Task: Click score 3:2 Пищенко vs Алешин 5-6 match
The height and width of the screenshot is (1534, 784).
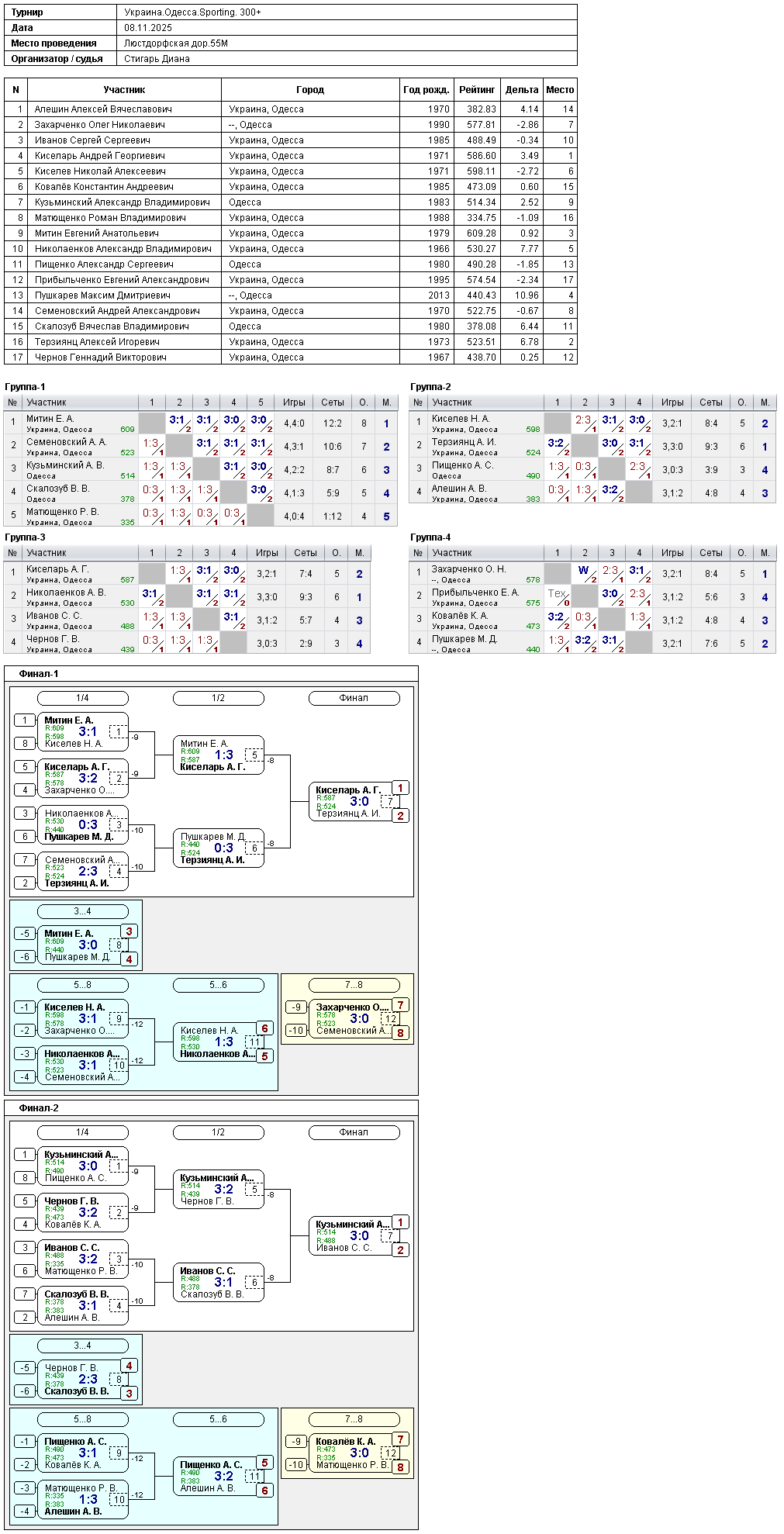Action: (223, 1476)
